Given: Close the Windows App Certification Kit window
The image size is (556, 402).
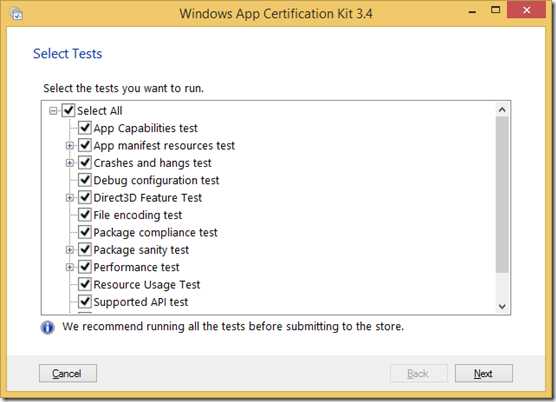Looking at the screenshot, I should click(x=526, y=10).
